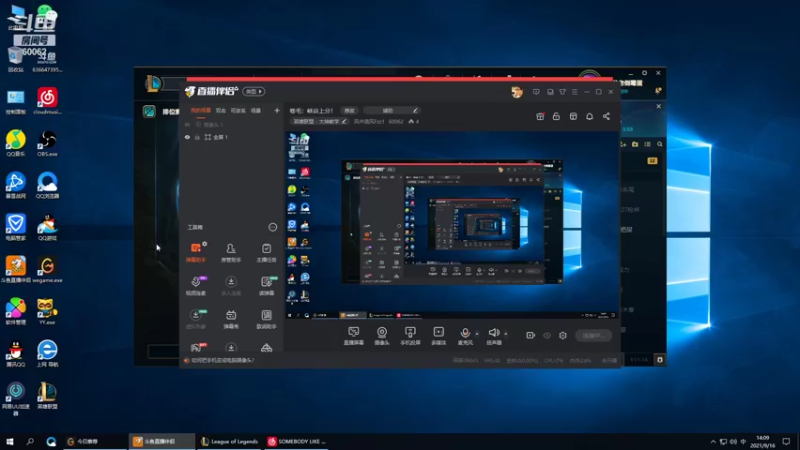Open the 歌词助手 tool icon
The image size is (800, 450).
(x=266, y=319)
